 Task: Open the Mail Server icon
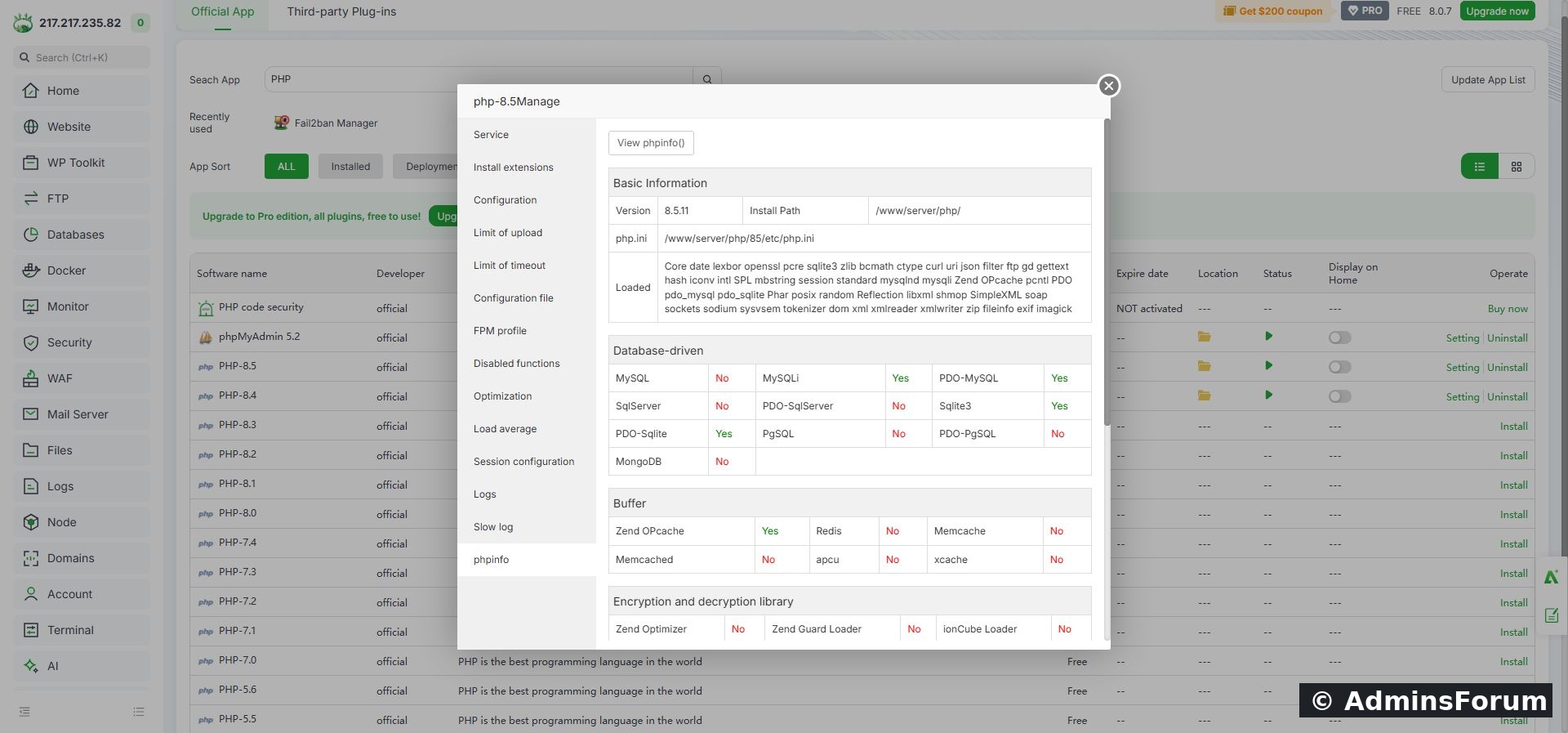(x=31, y=414)
